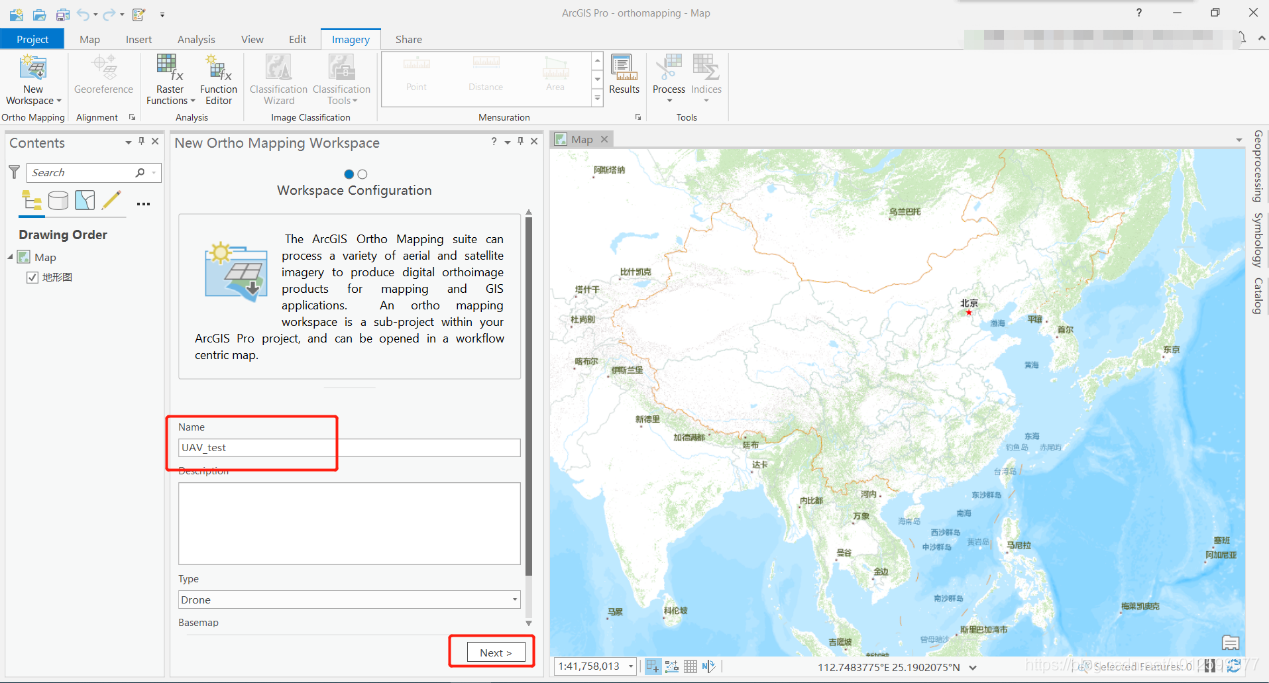Uncheck the 地形图 layer checkbox

32,278
